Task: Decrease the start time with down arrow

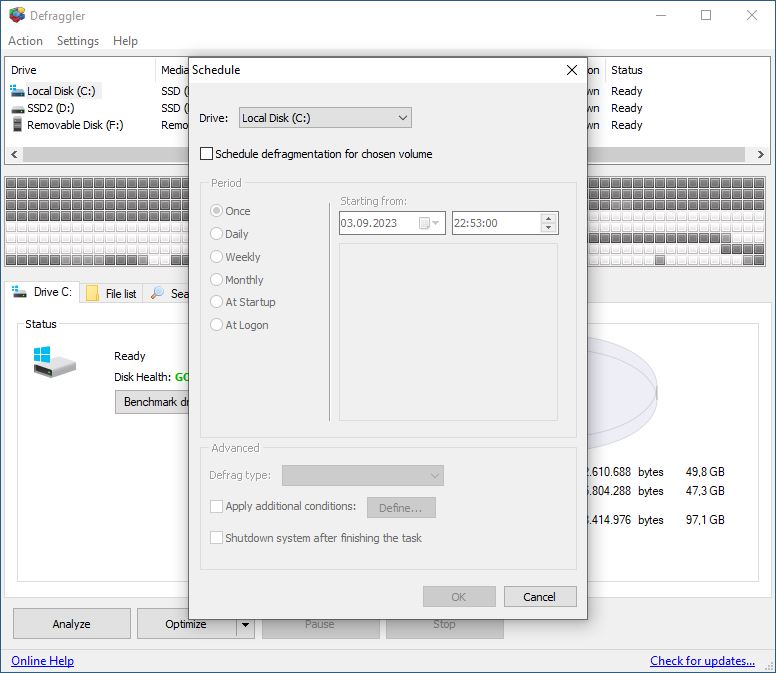Action: (x=548, y=228)
